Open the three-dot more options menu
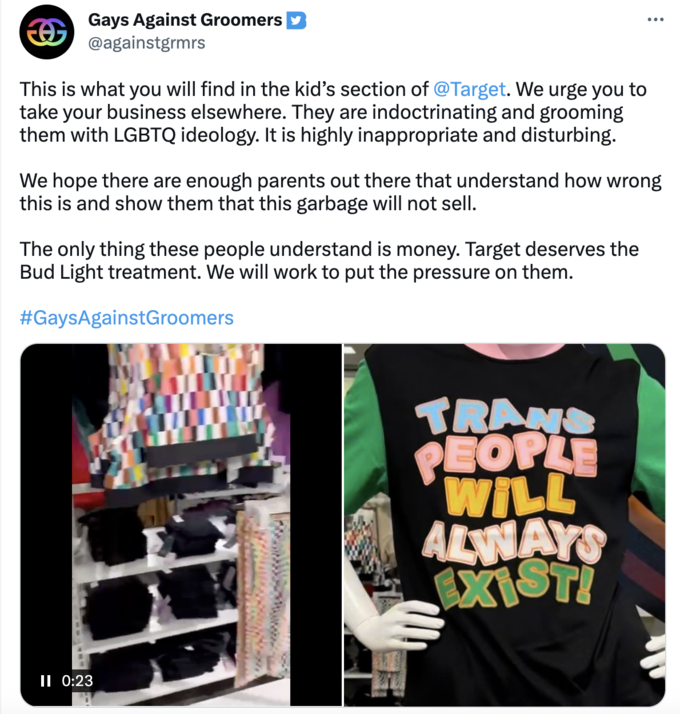 [x=655, y=20]
